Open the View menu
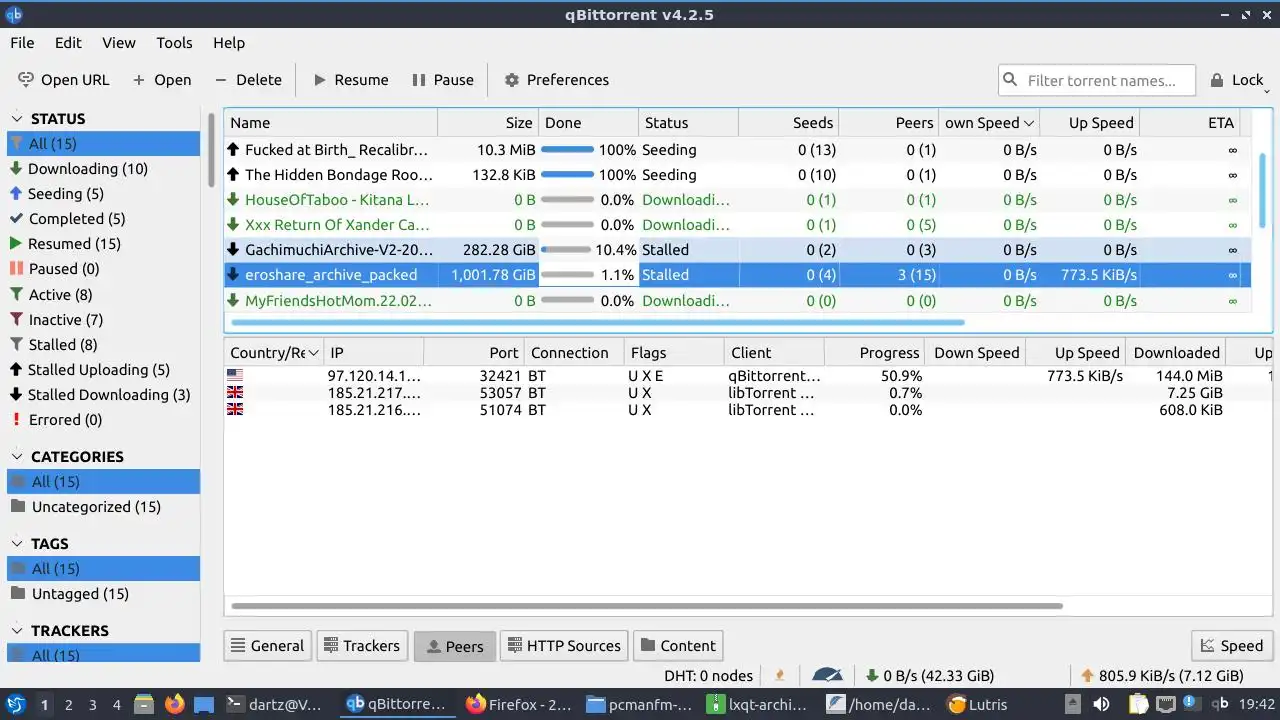The height and width of the screenshot is (720, 1280). click(119, 43)
